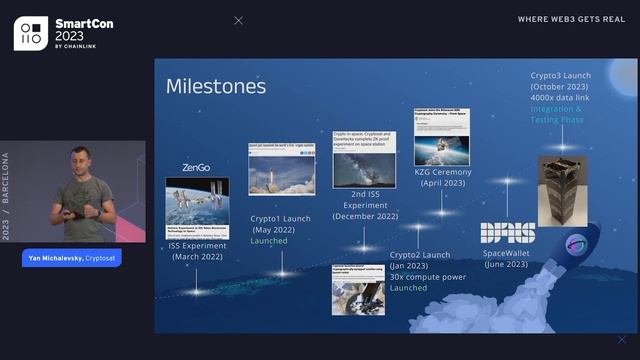Click the timeline star marker above Crypto3 satellite

click(562, 147)
